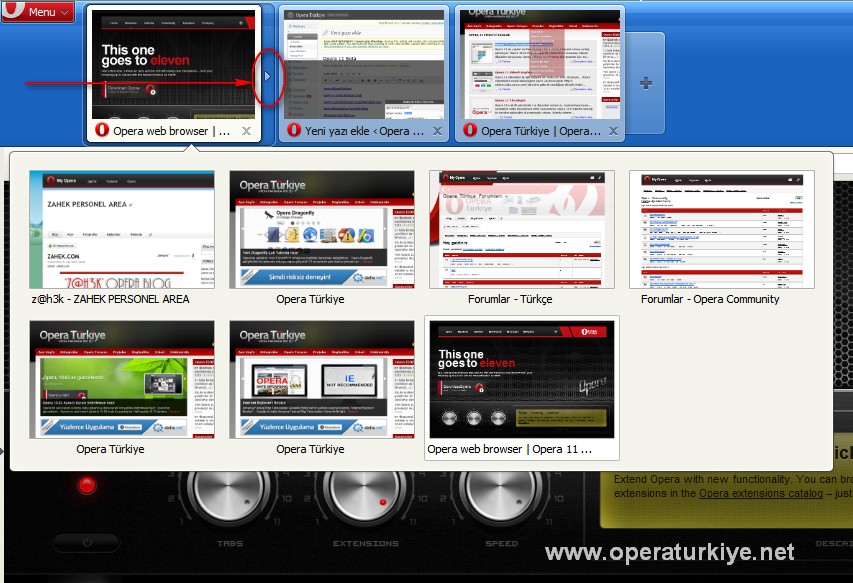Select the Opera Dragonfly "Opera Türkiye" thumbnail
The image size is (853, 583).
(x=322, y=230)
